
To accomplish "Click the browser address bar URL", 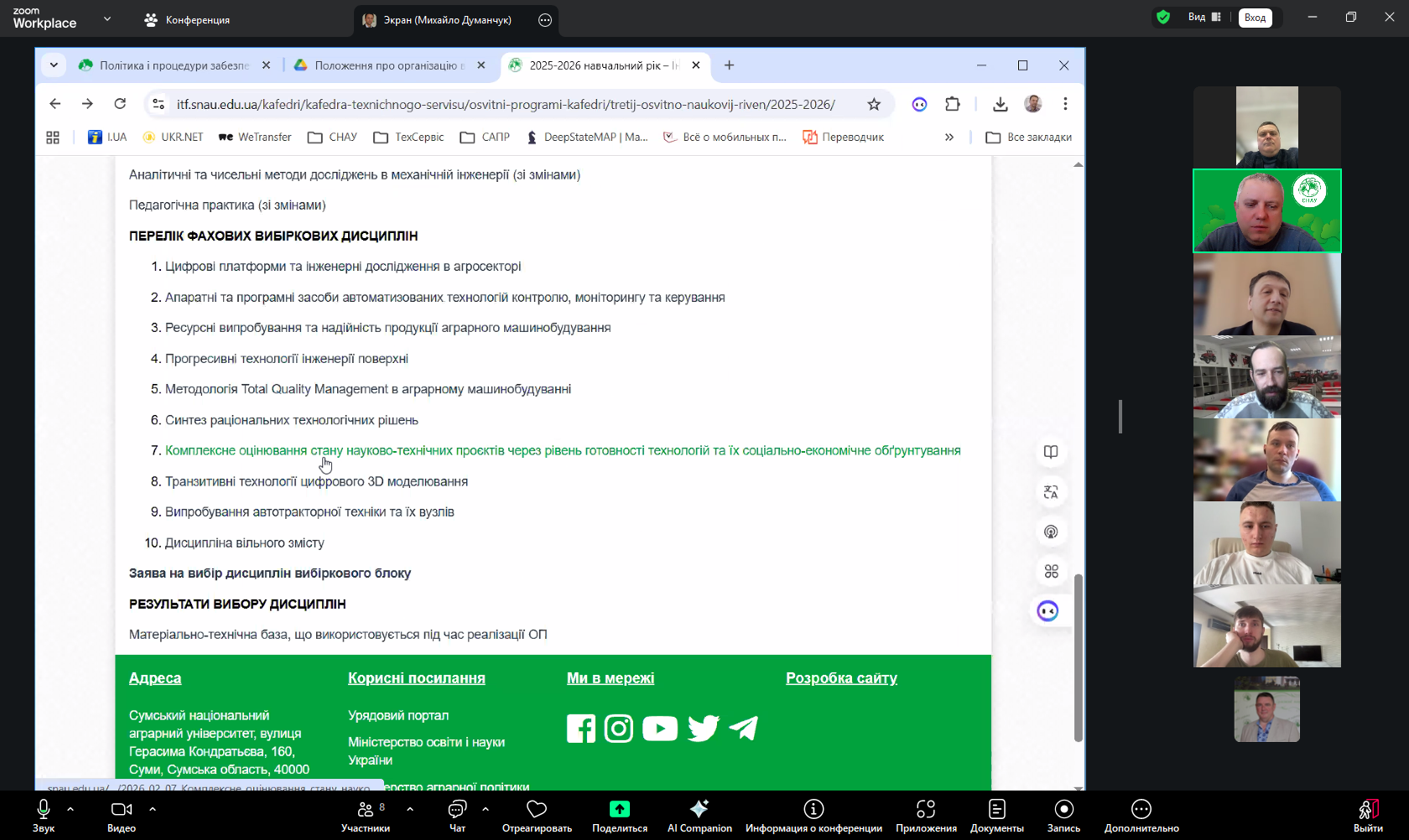I will [x=505, y=104].
